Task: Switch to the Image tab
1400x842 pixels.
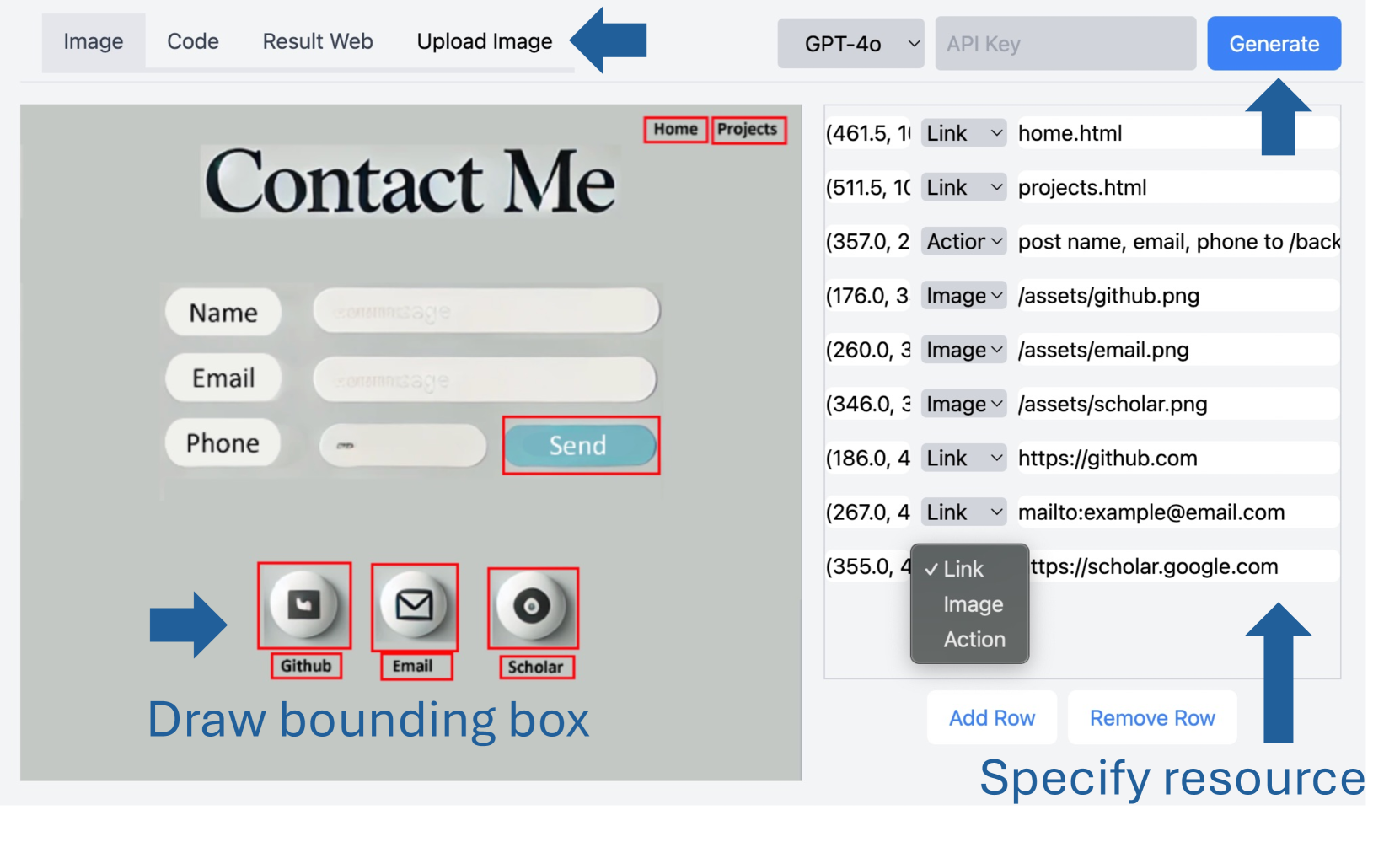Action: coord(94,41)
